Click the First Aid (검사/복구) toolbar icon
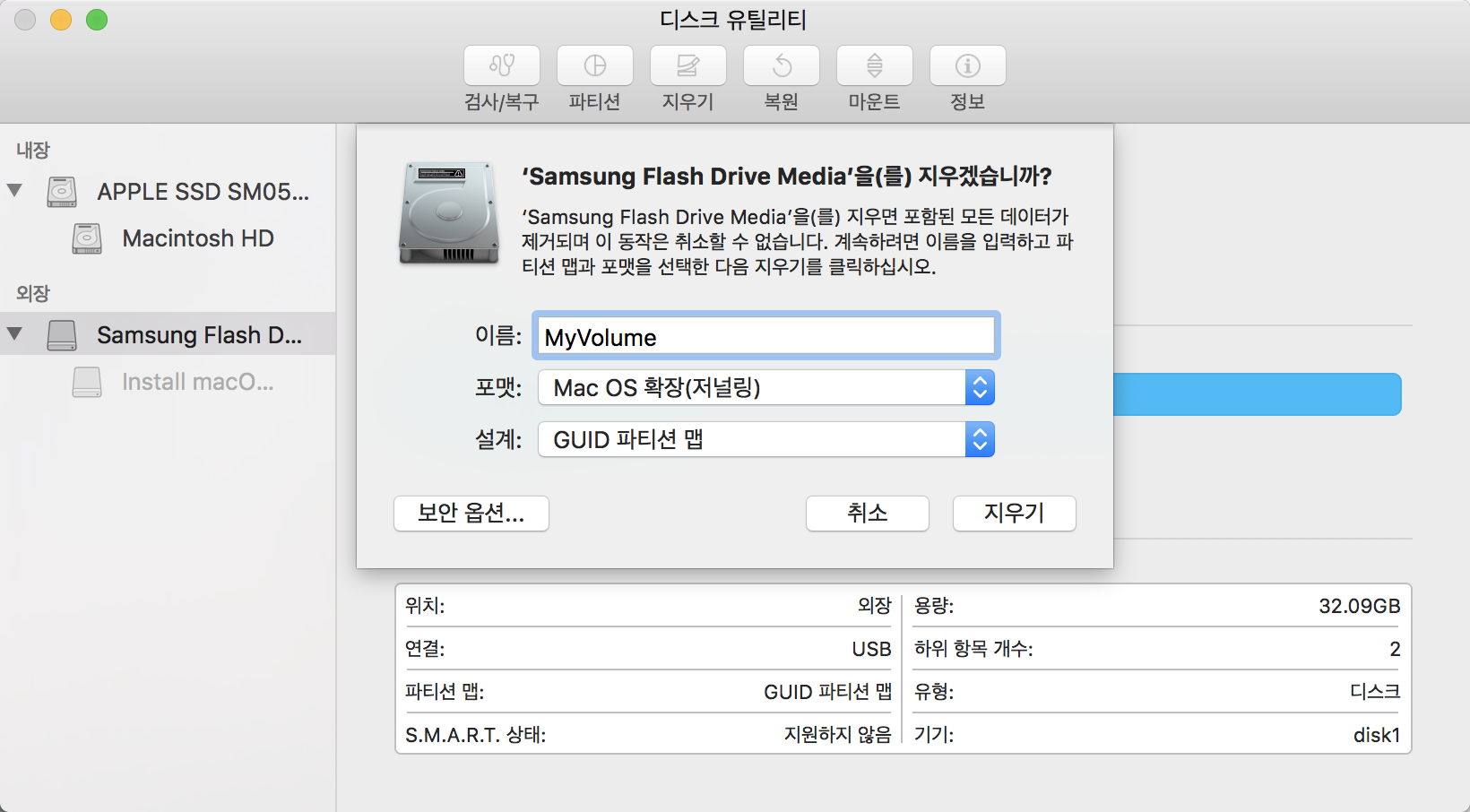The height and width of the screenshot is (812, 1470). tap(502, 65)
